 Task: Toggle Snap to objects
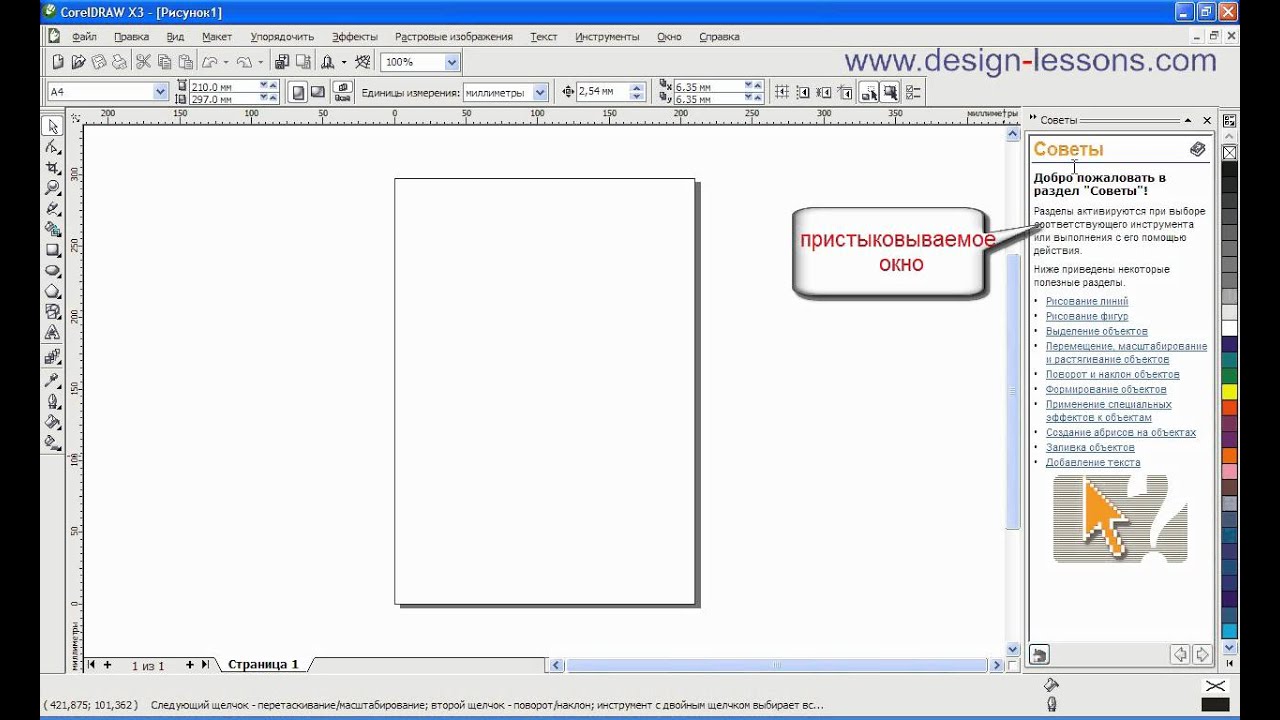(825, 92)
